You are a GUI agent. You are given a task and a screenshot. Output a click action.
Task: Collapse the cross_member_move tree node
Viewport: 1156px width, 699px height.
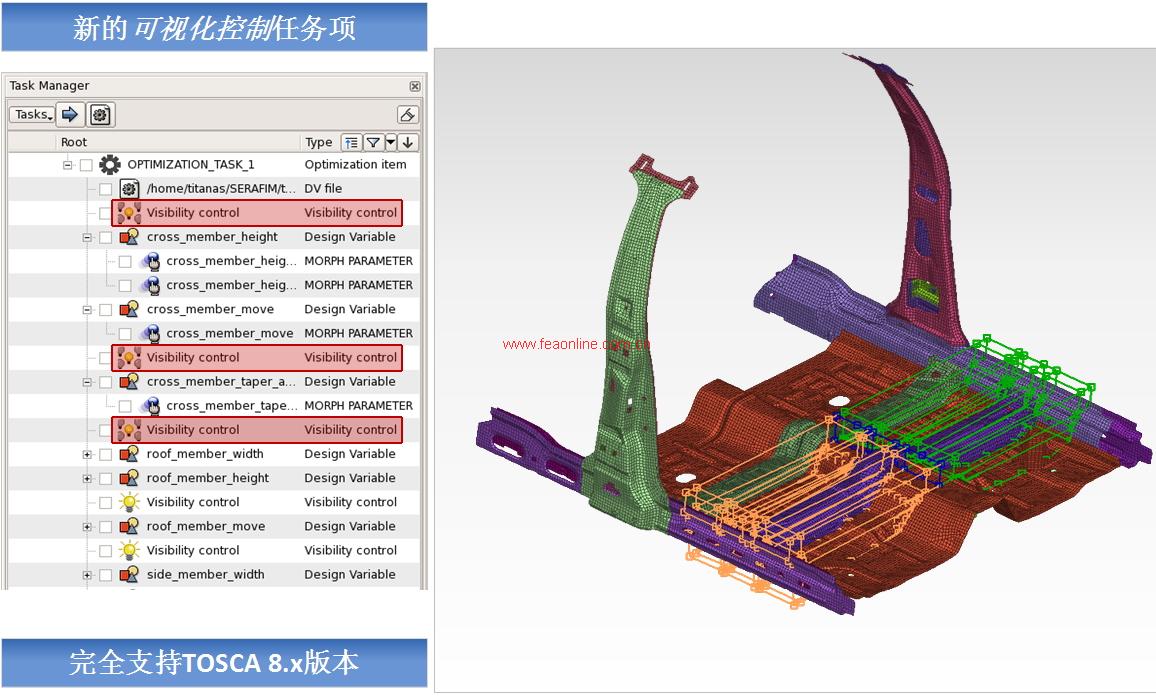(x=87, y=310)
